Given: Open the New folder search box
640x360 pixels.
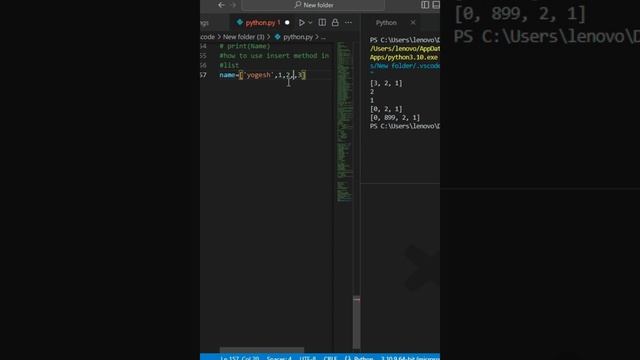Looking at the screenshot, I should click(313, 5).
